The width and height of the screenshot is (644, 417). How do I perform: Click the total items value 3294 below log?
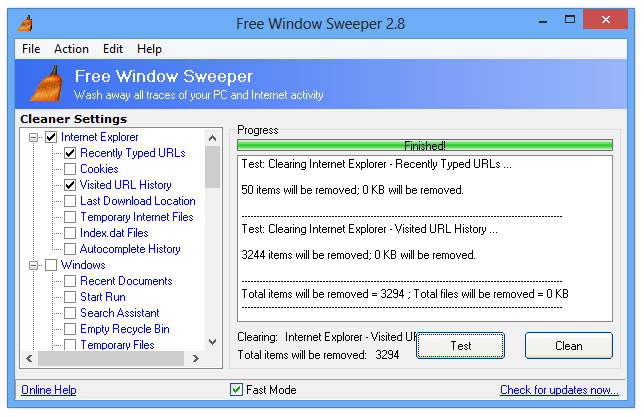pos(387,355)
